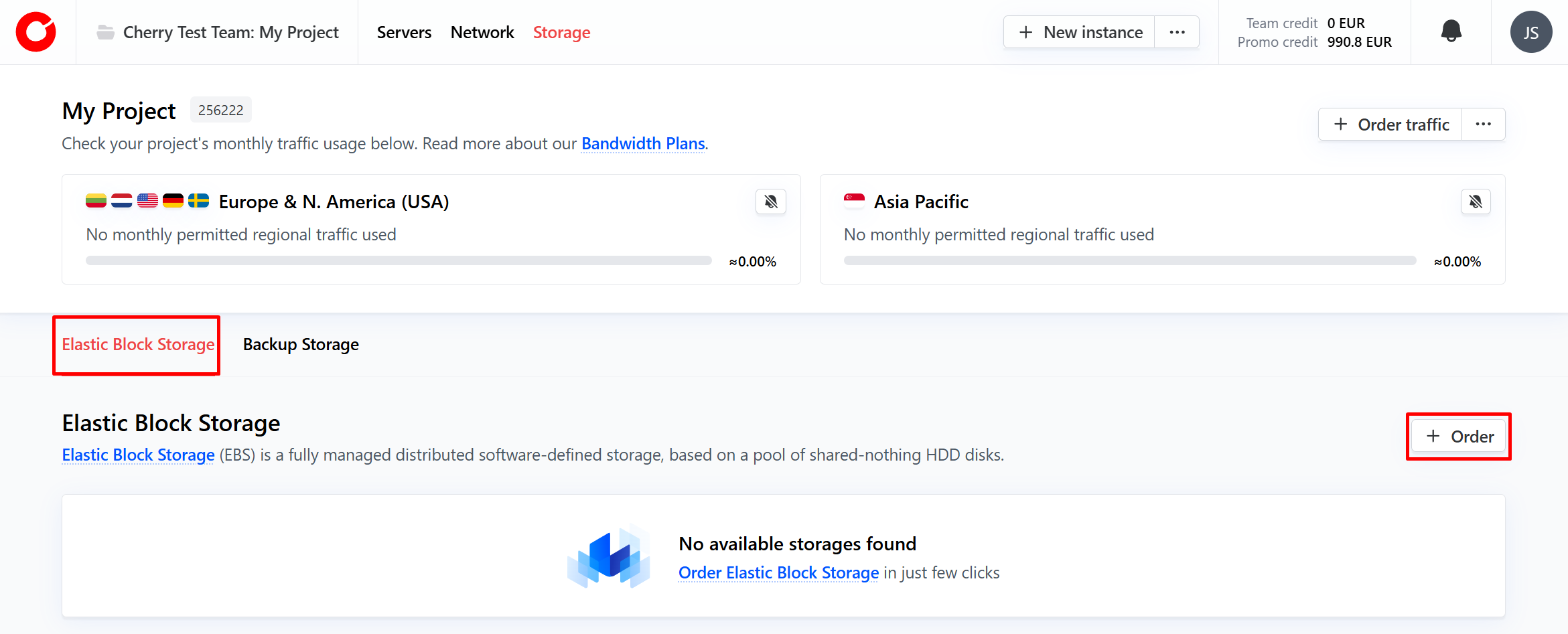Expand more options next to Order traffic
The image size is (1568, 634).
pyautogui.click(x=1483, y=125)
